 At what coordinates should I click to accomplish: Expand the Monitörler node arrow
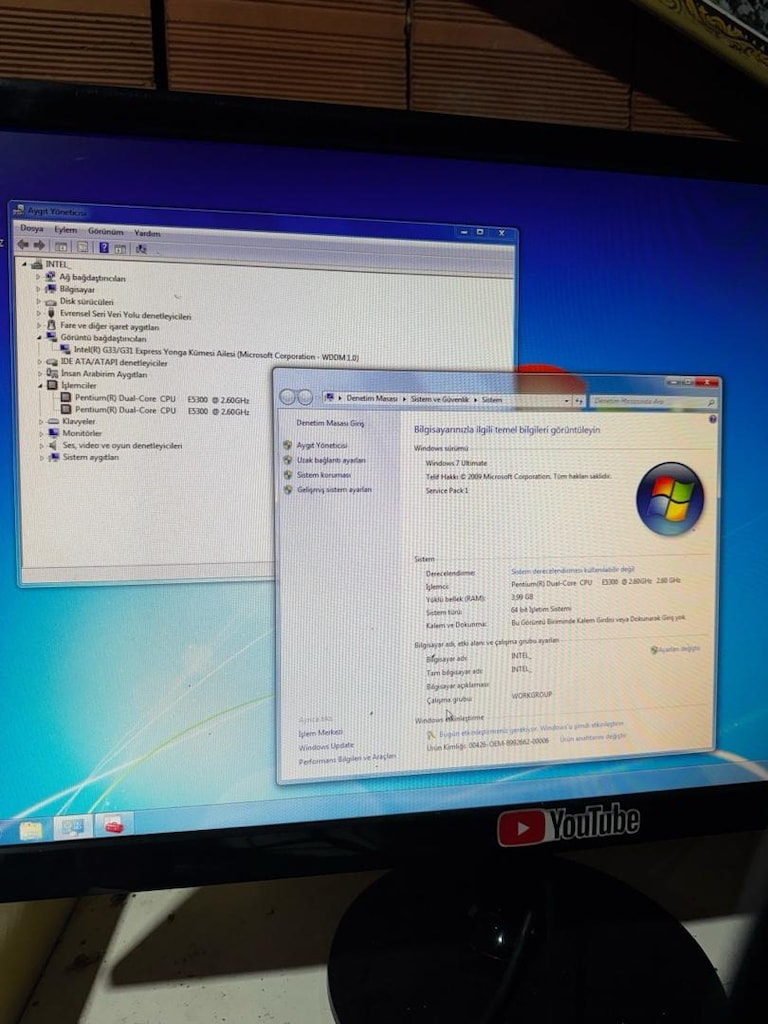[x=41, y=433]
